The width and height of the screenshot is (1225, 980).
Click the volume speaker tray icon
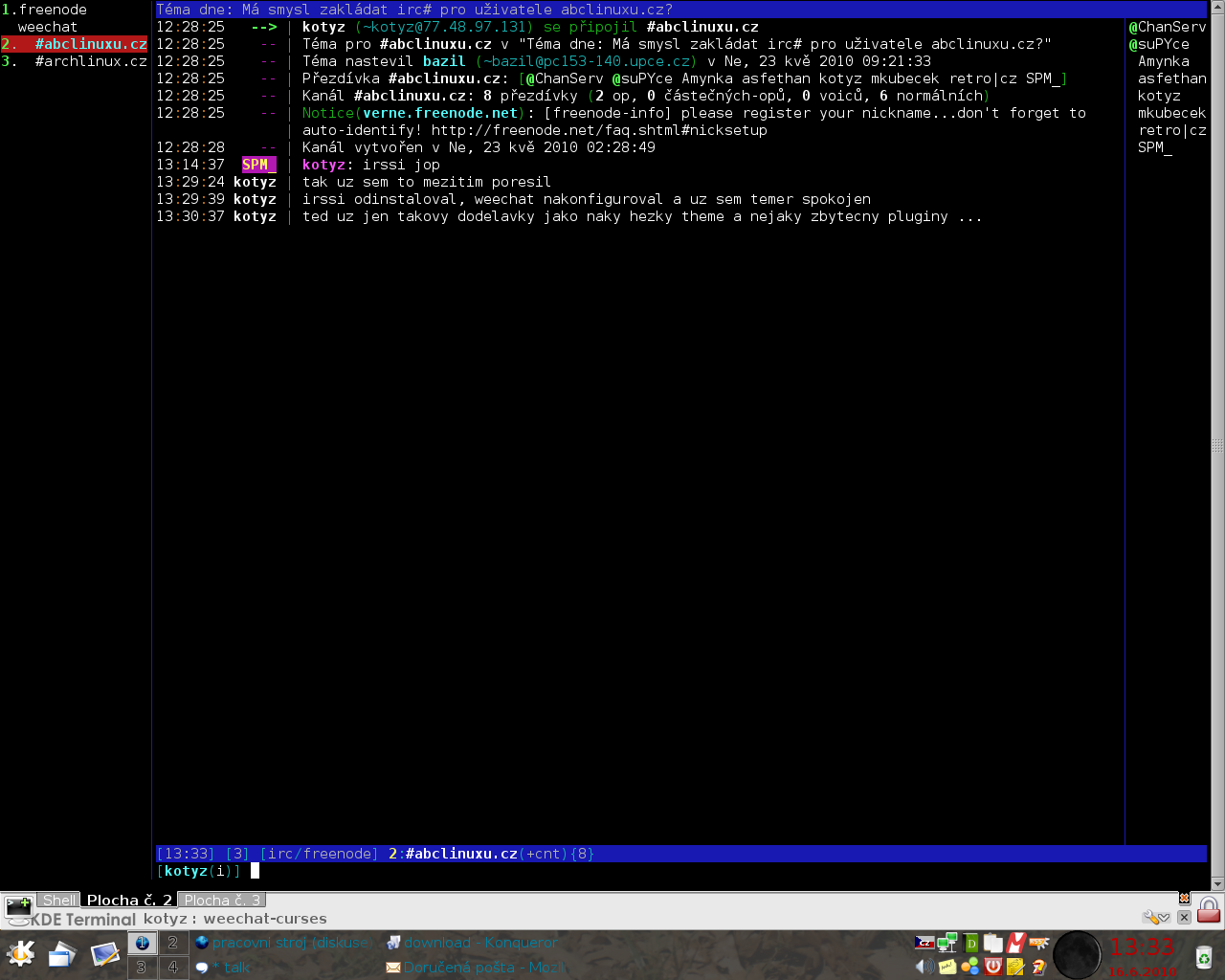coord(924,966)
